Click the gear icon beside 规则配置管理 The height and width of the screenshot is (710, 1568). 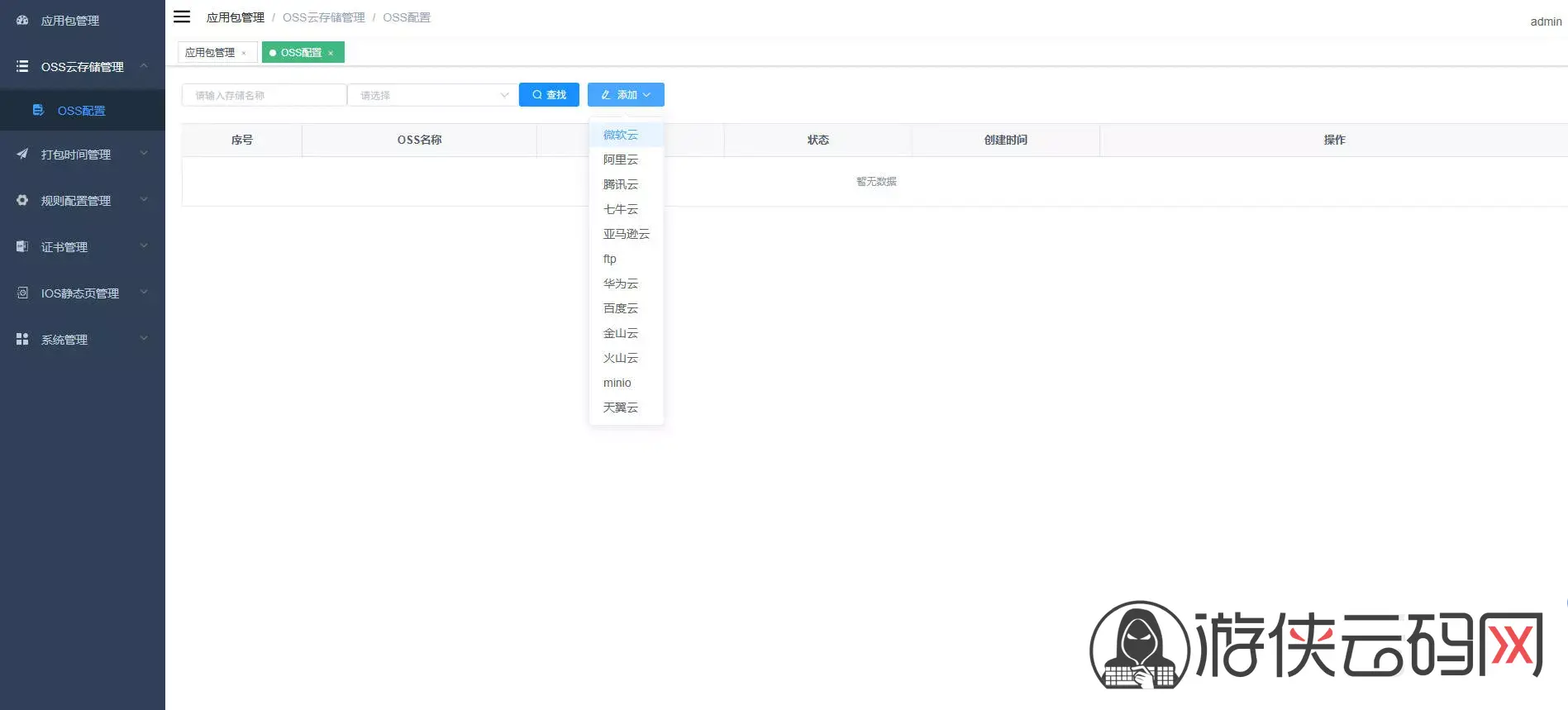(22, 200)
